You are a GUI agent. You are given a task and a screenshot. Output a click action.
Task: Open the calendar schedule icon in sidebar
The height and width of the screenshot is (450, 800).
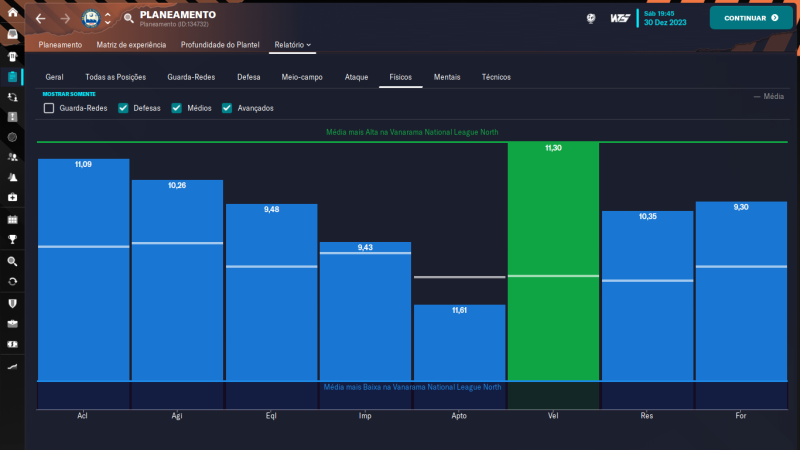click(x=12, y=218)
